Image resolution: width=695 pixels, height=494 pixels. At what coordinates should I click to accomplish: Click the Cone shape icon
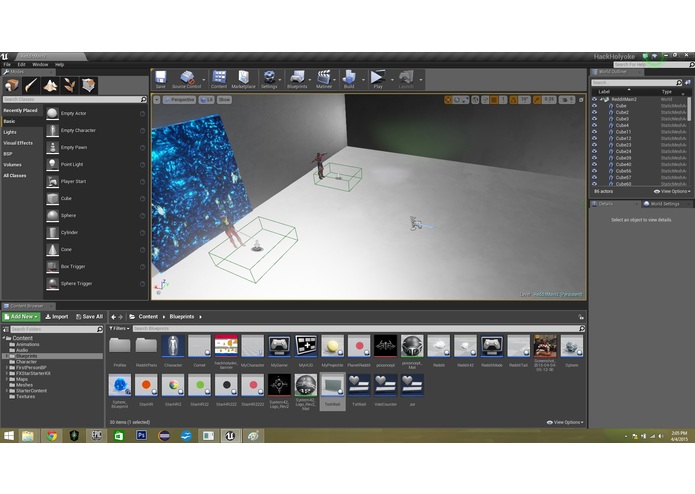[52, 250]
